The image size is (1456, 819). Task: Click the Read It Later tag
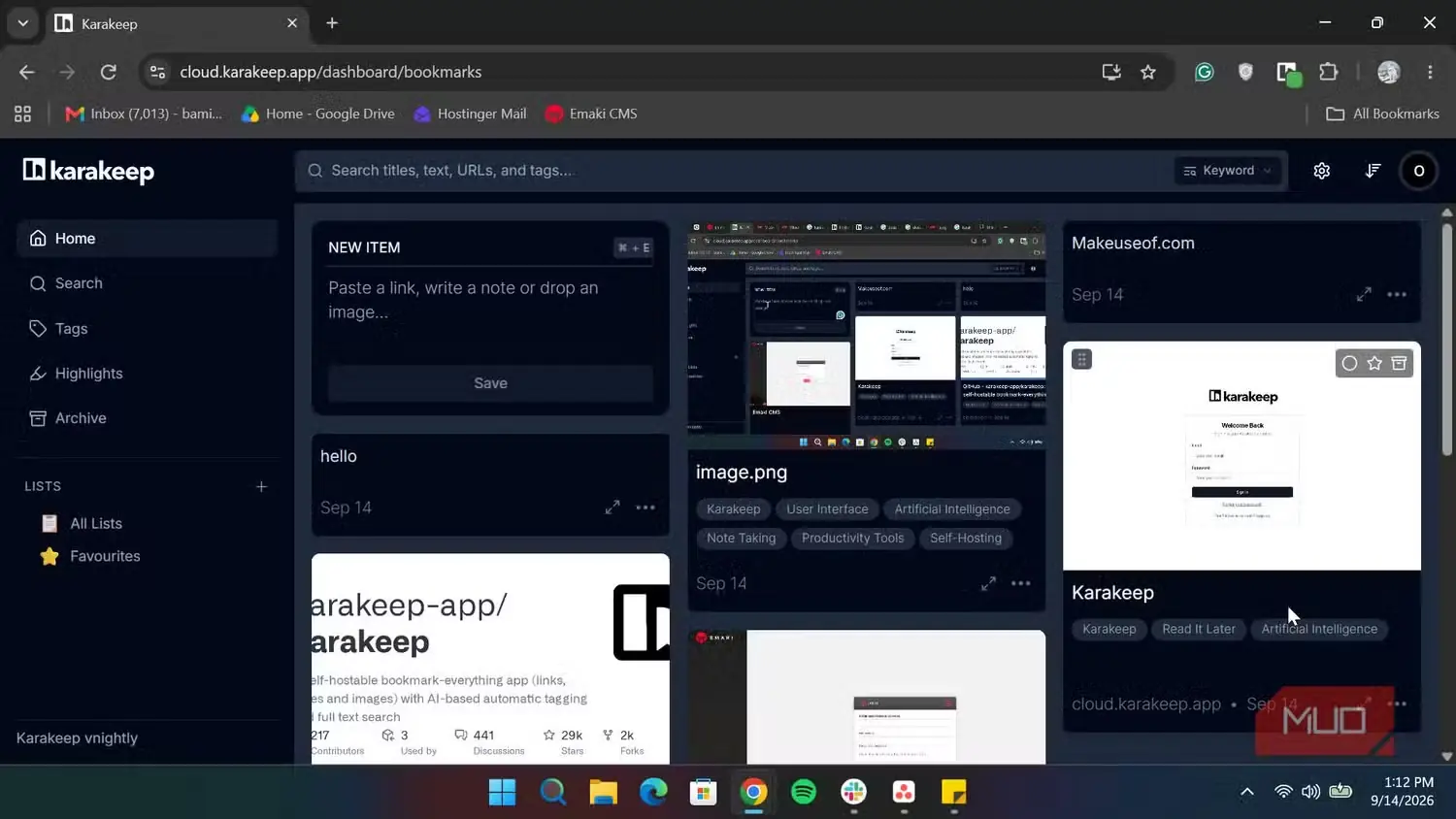1199,629
